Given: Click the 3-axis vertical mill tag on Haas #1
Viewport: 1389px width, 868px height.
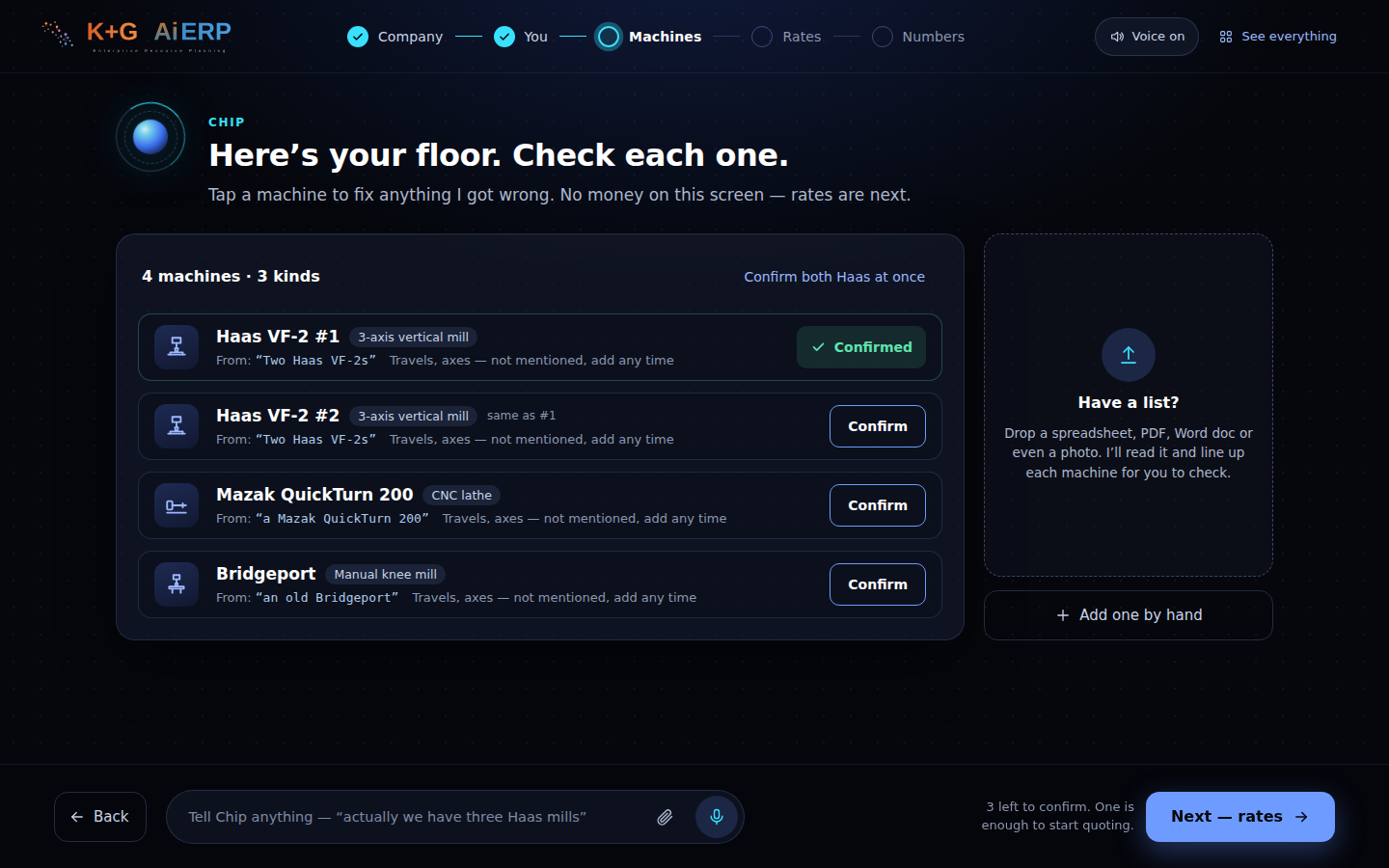Looking at the screenshot, I should coord(413,338).
